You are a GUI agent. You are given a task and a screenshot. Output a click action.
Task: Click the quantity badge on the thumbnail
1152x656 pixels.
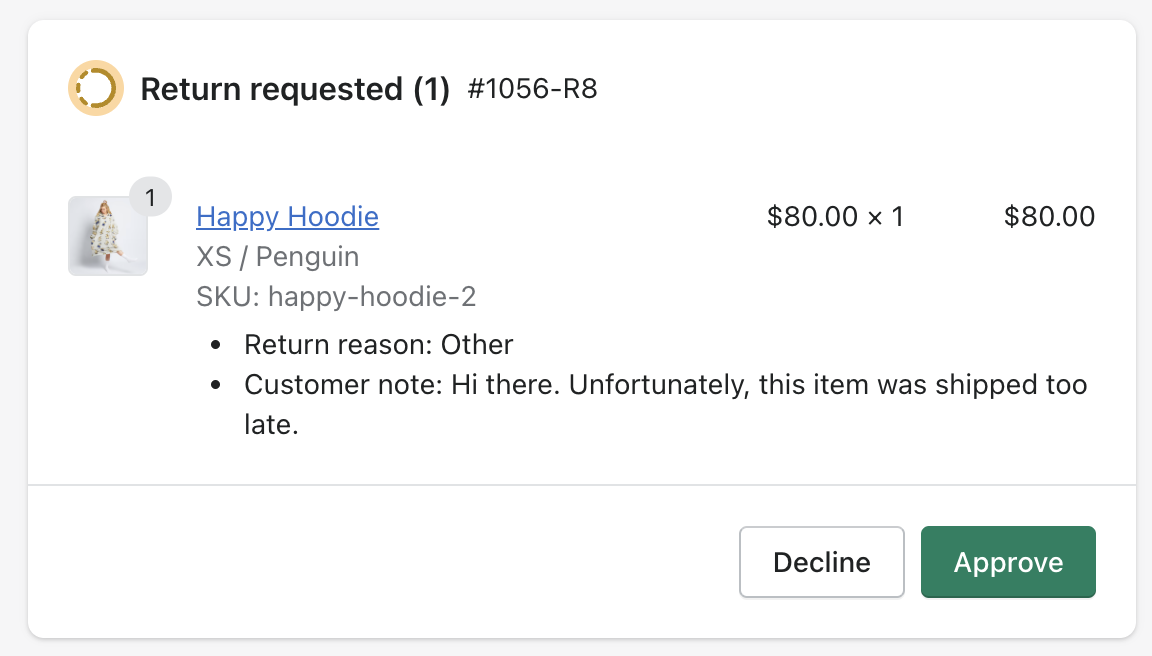(150, 198)
